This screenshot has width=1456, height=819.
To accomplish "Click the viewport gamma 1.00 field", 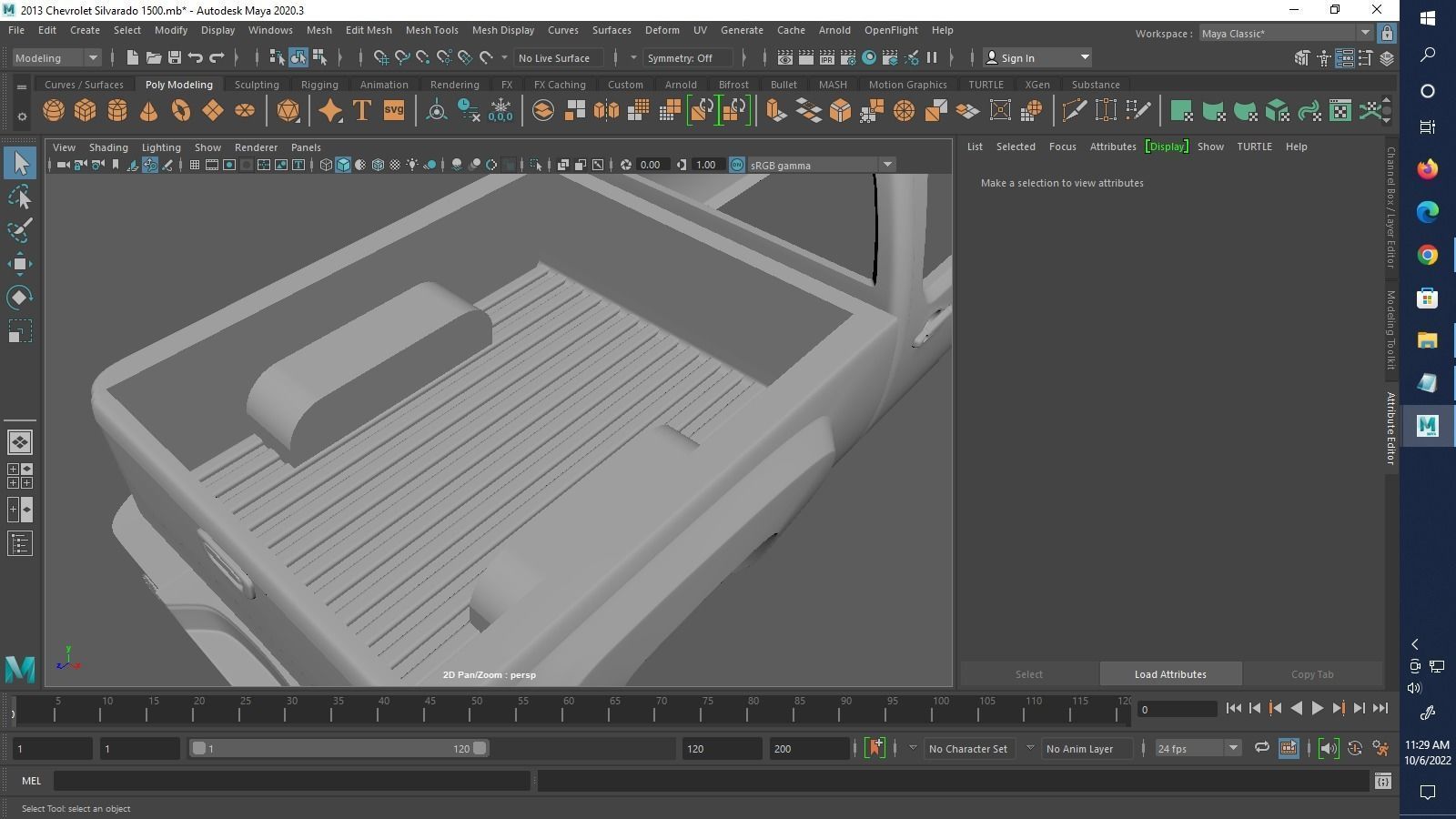I will coord(707,165).
